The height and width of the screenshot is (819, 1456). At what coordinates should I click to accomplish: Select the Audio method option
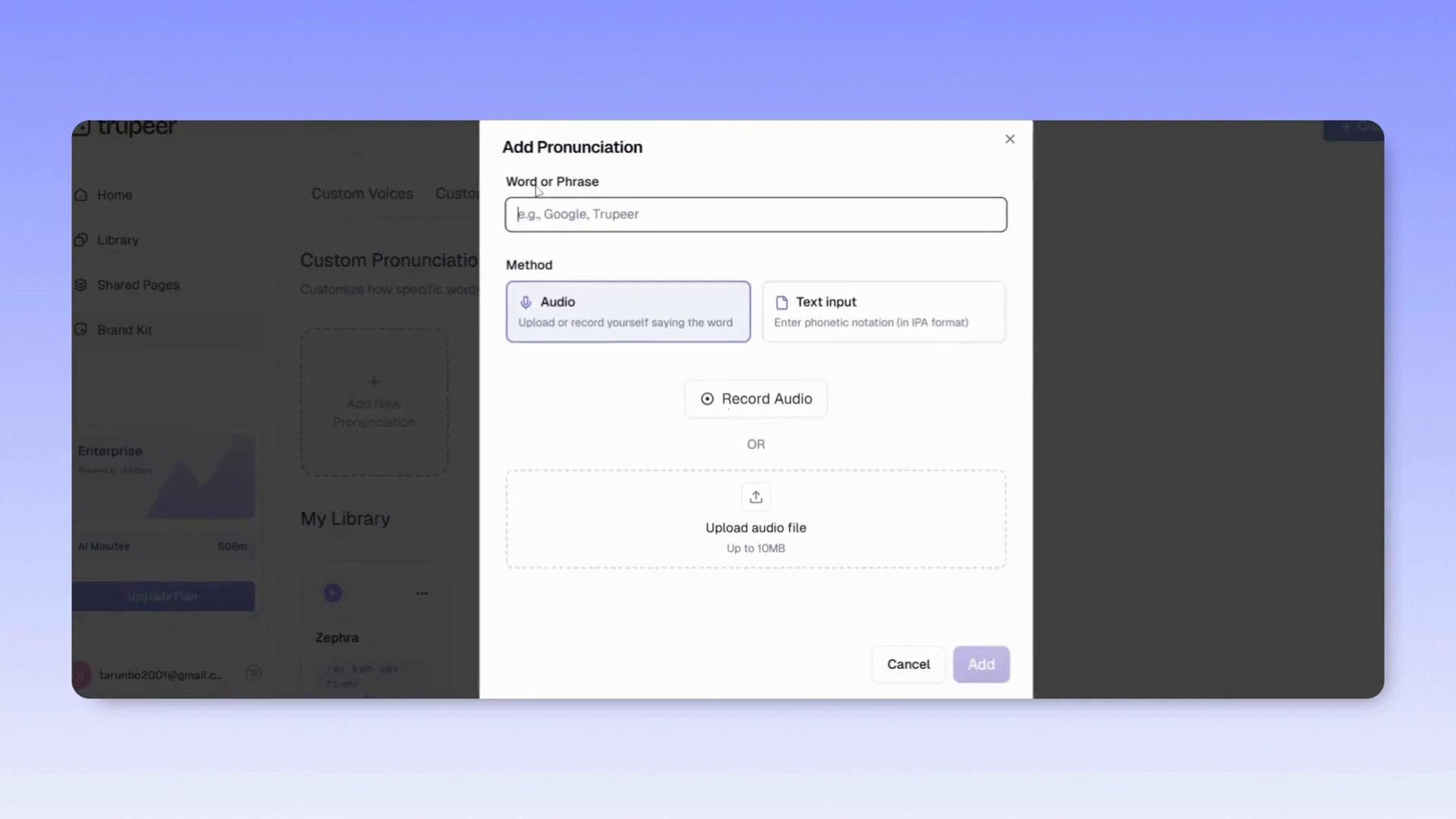(x=628, y=311)
